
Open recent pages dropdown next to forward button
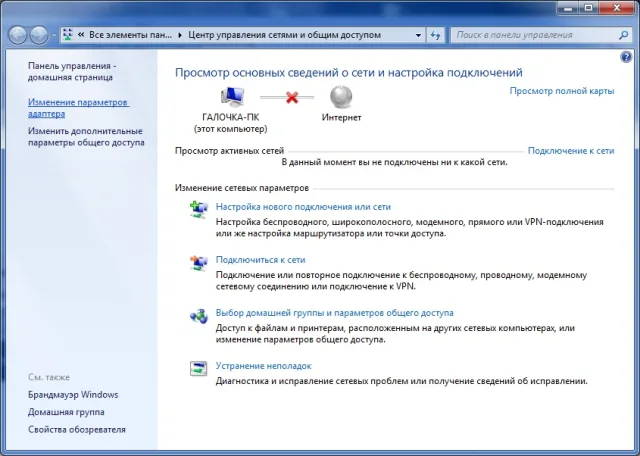pos(53,36)
